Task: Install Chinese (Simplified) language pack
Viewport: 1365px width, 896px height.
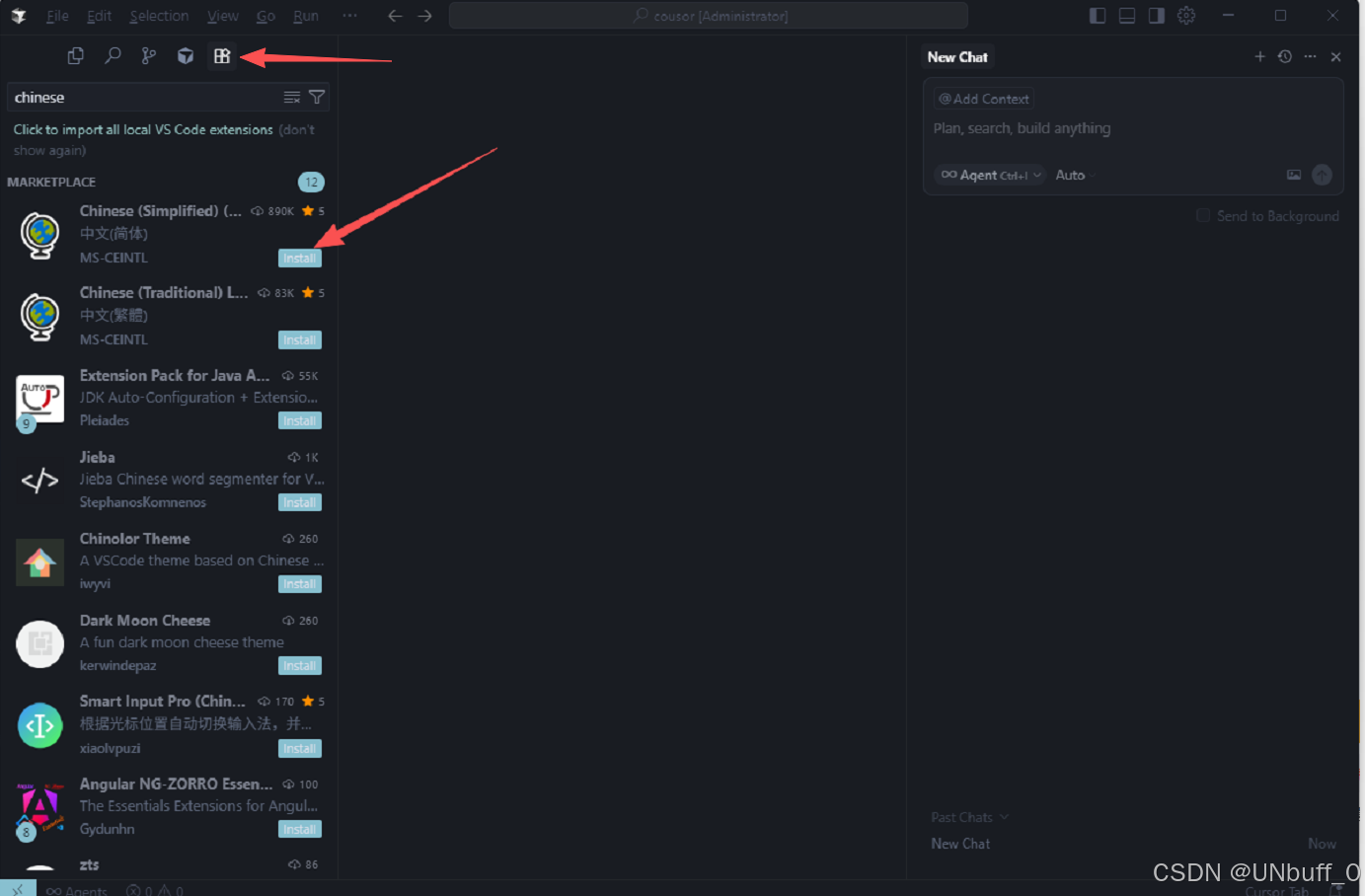Action: (x=300, y=259)
